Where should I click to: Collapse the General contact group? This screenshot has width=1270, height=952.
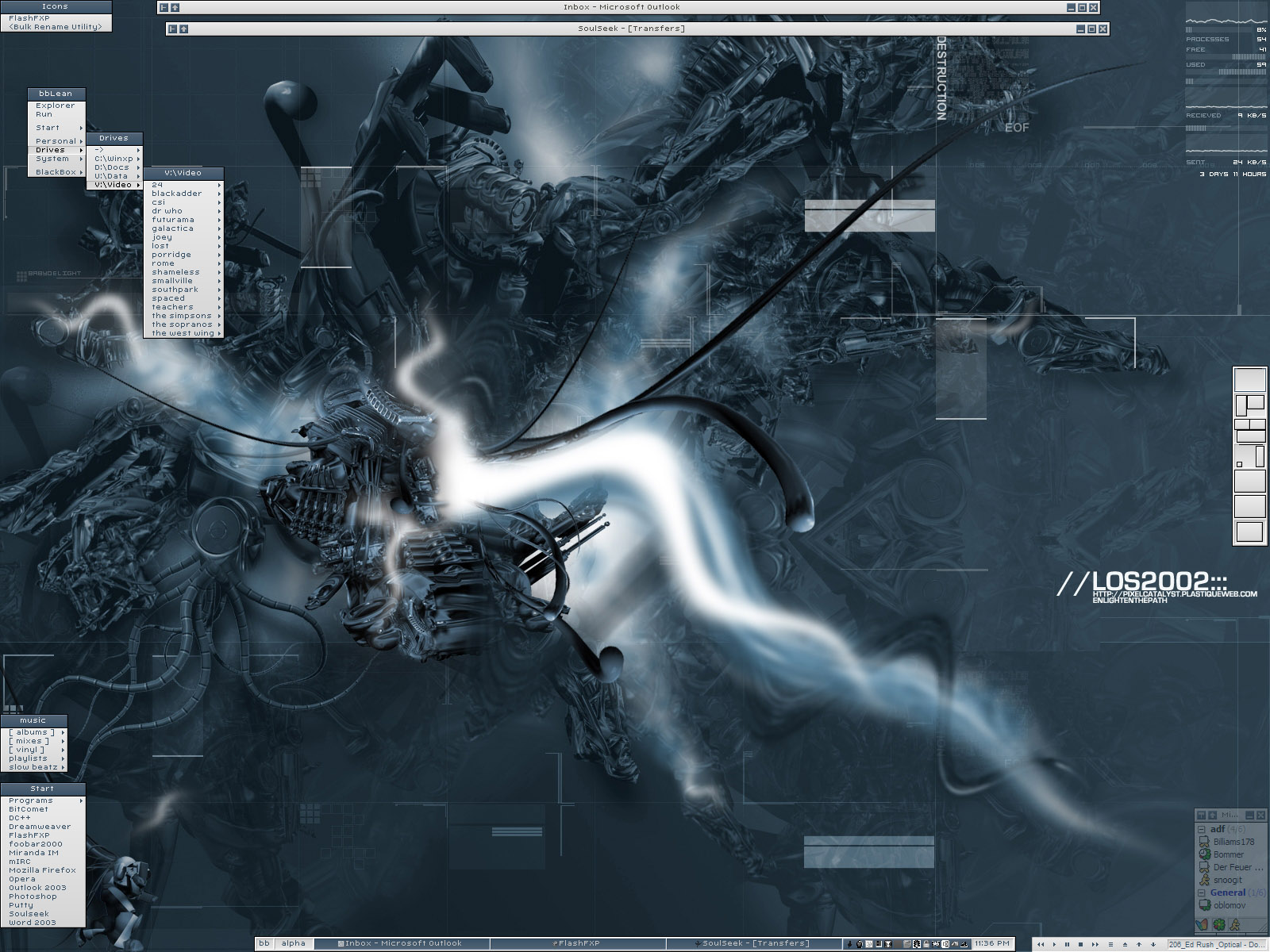(1202, 892)
